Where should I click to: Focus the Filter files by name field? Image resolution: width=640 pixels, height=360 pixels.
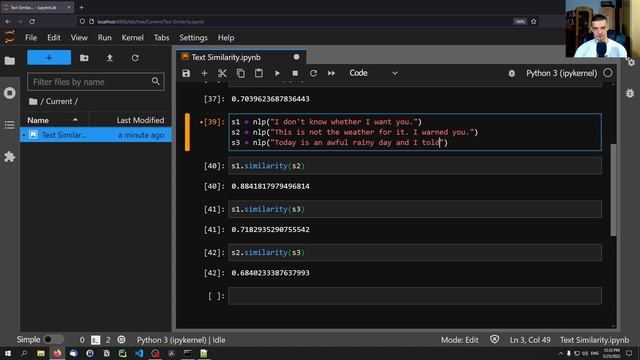(x=96, y=82)
